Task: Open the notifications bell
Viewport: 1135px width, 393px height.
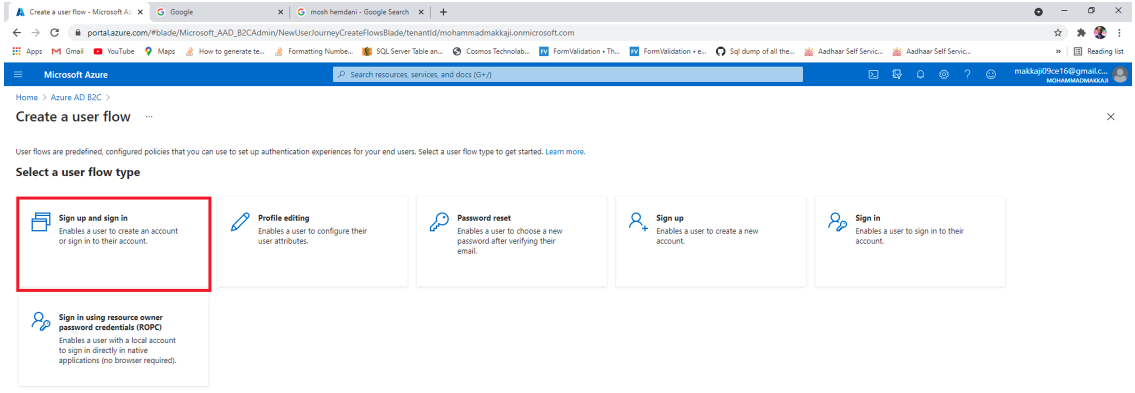Action: click(921, 75)
